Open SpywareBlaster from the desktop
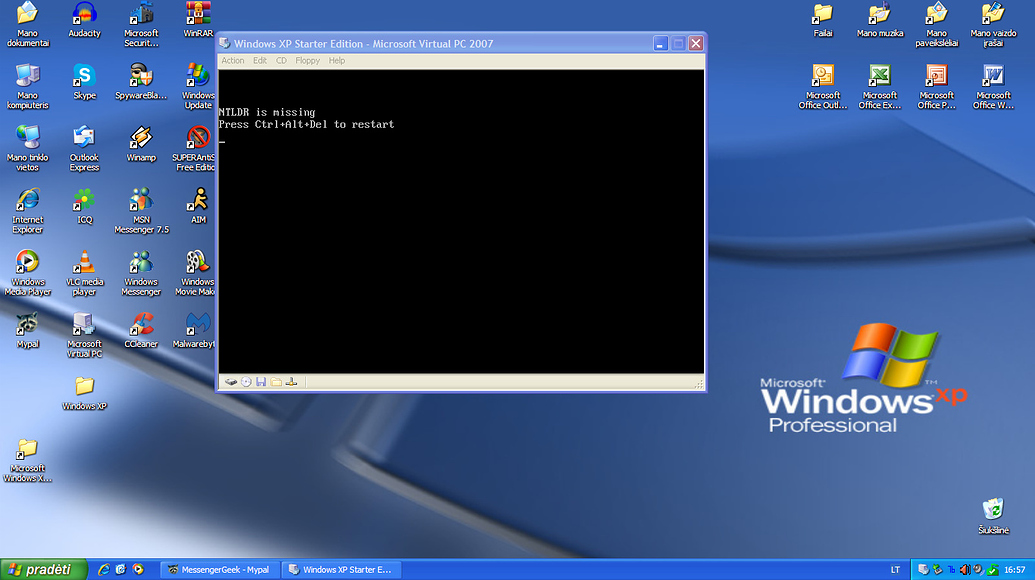 click(x=141, y=80)
